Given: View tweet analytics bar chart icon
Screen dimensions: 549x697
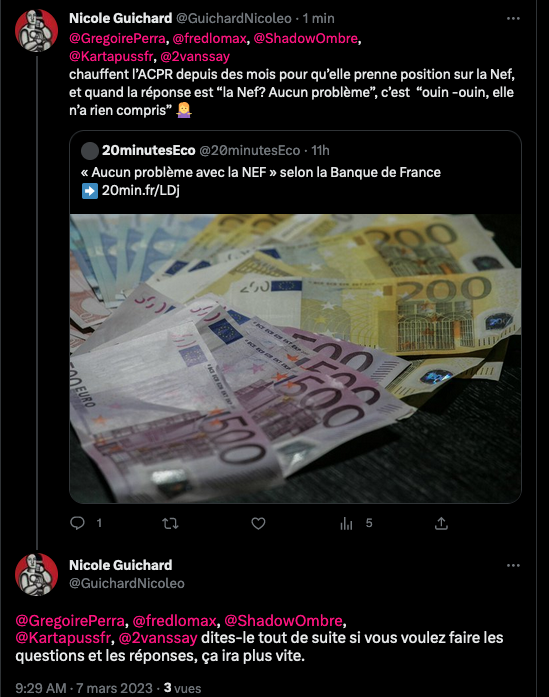Looking at the screenshot, I should pos(346,524).
